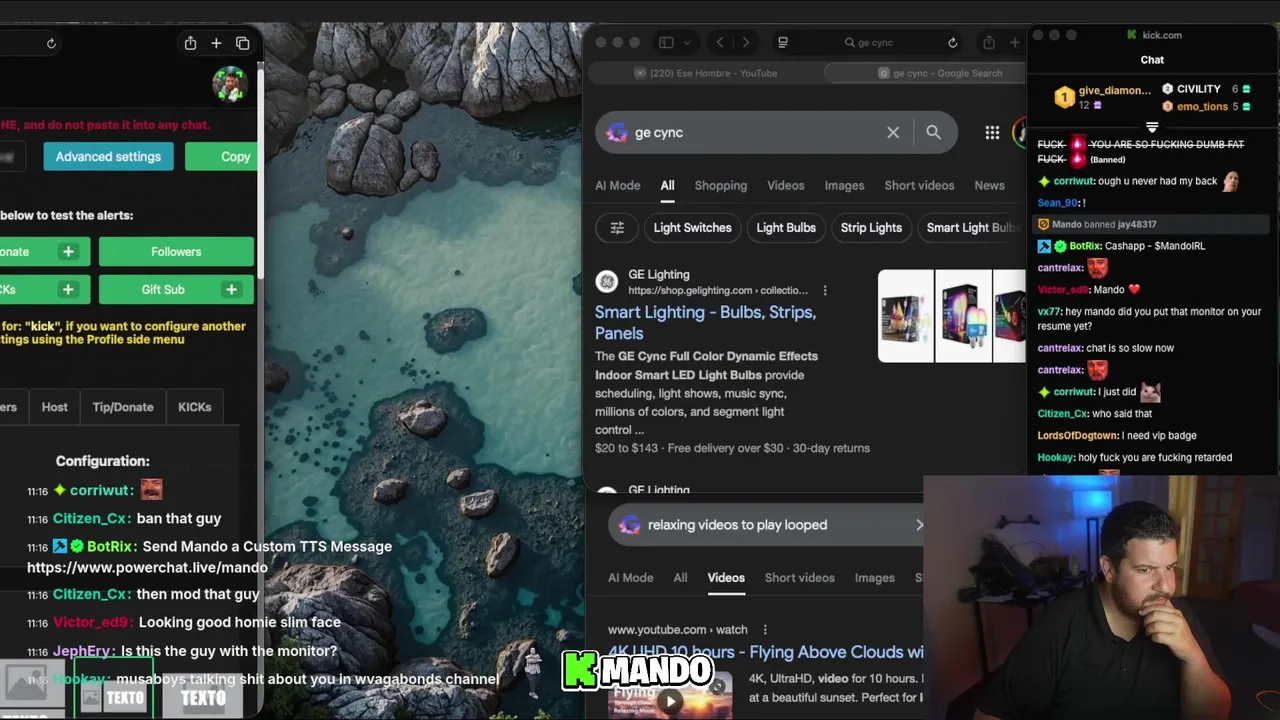Click the Smart Light Bulbs filter chip
This screenshot has height=720, width=1280.
(972, 228)
